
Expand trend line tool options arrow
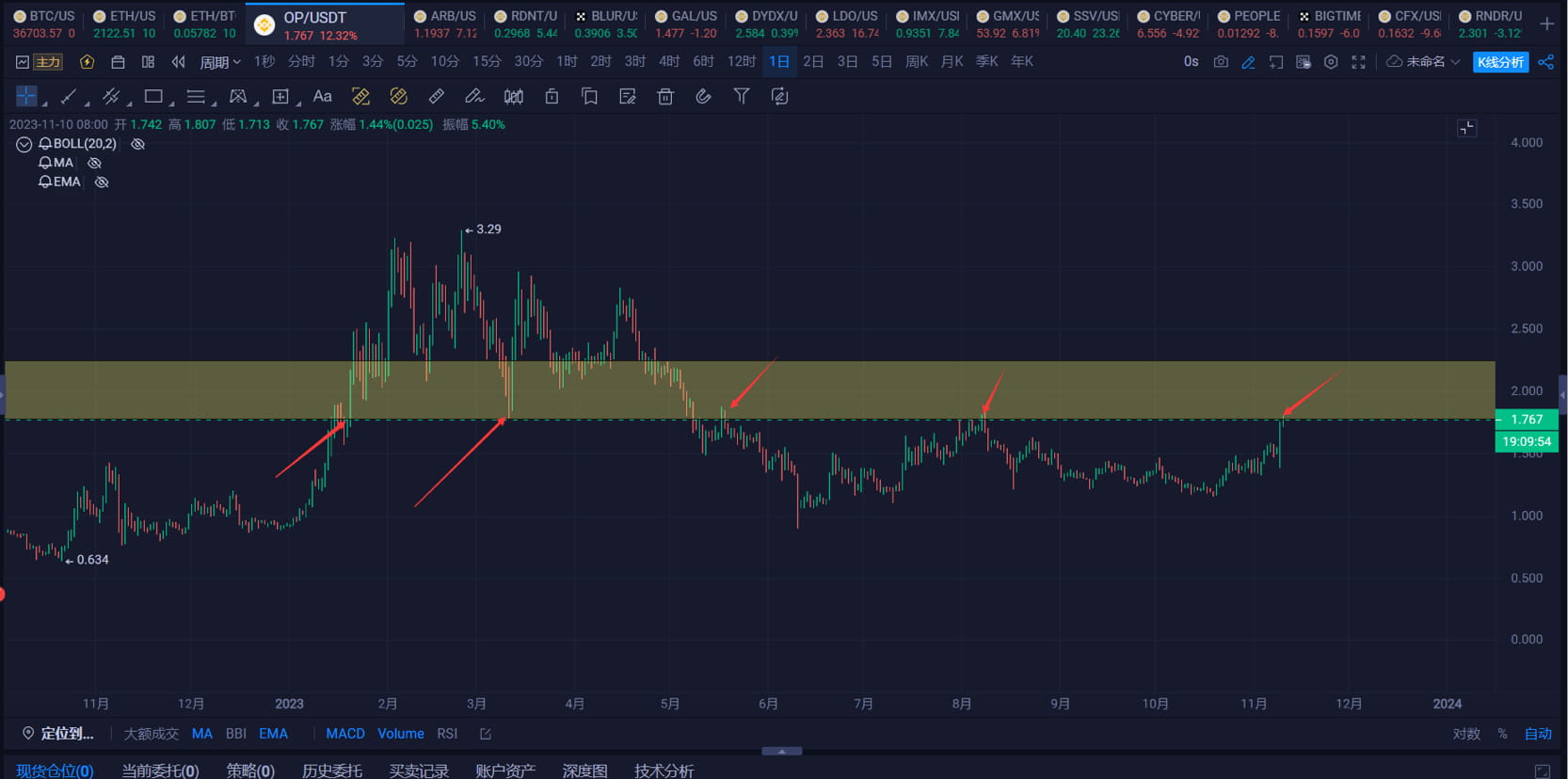(x=87, y=103)
